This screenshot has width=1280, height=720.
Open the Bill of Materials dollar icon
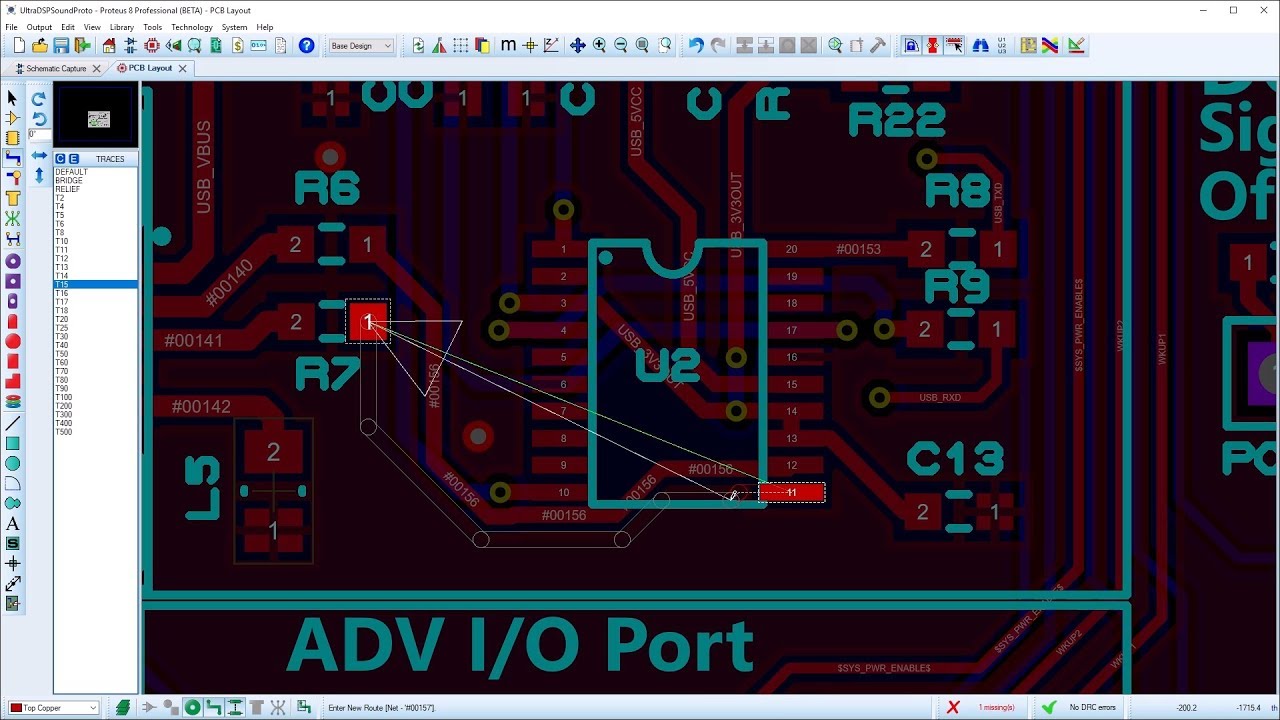pos(237,46)
